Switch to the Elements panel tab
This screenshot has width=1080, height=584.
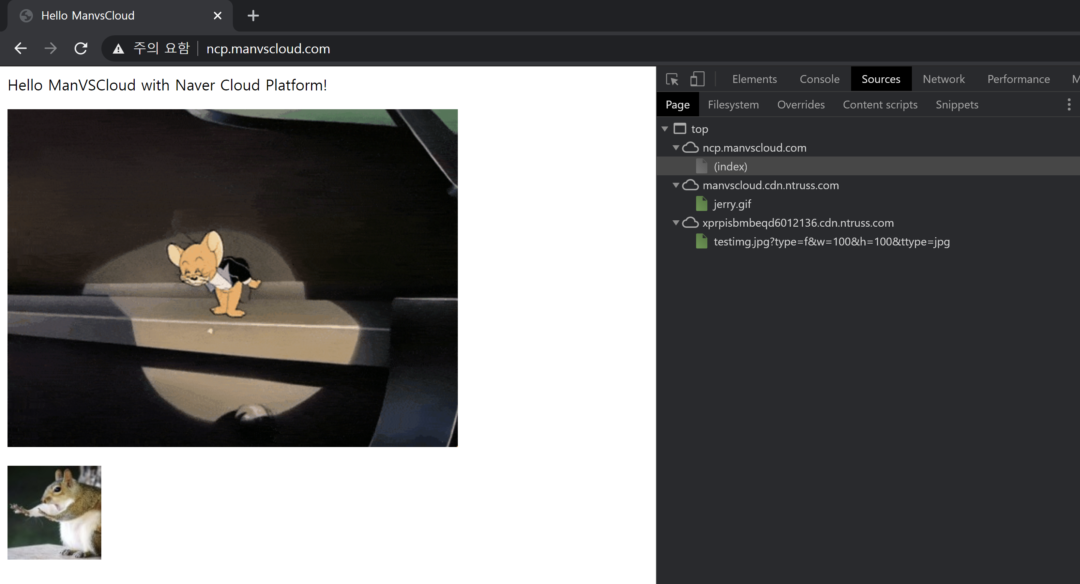click(x=754, y=79)
